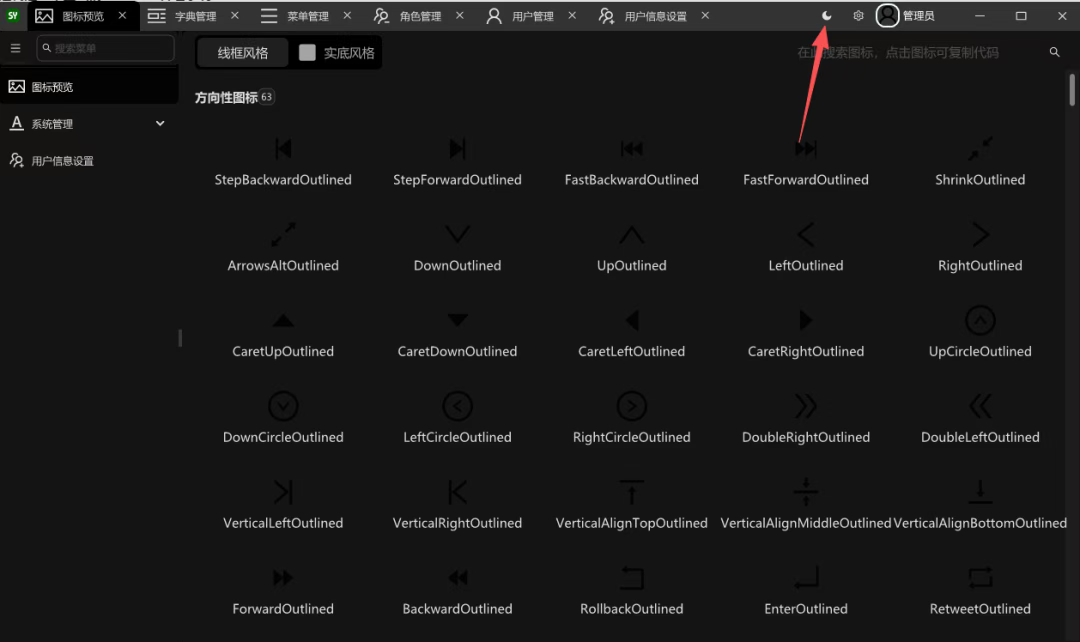
Task: Open the 角色管理 tab
Action: (x=420, y=16)
